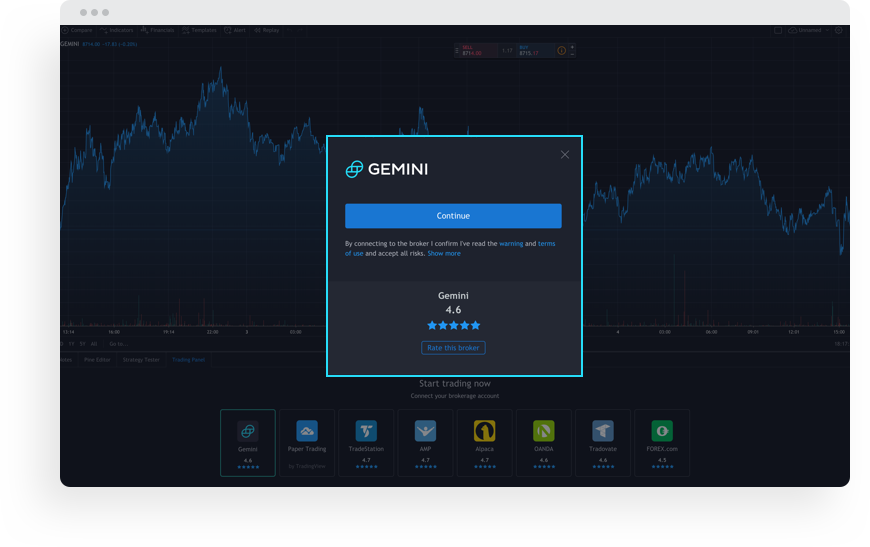Switch to the Pine Editor tab

click(x=97, y=359)
